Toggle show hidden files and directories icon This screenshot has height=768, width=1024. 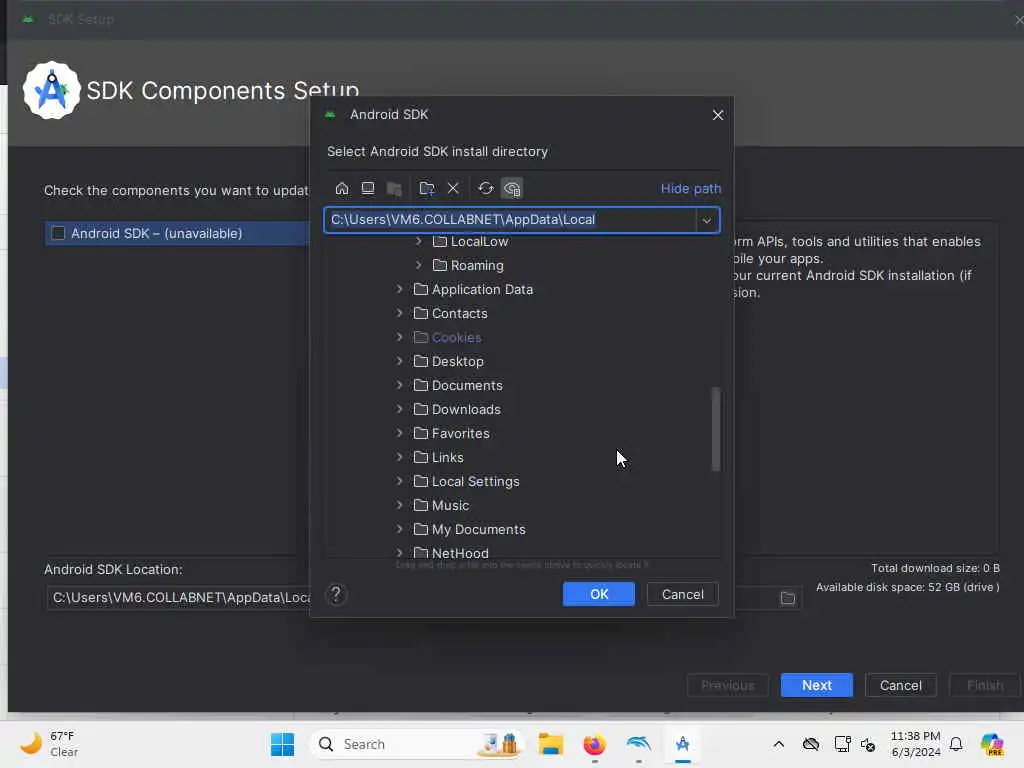pyautogui.click(x=512, y=189)
